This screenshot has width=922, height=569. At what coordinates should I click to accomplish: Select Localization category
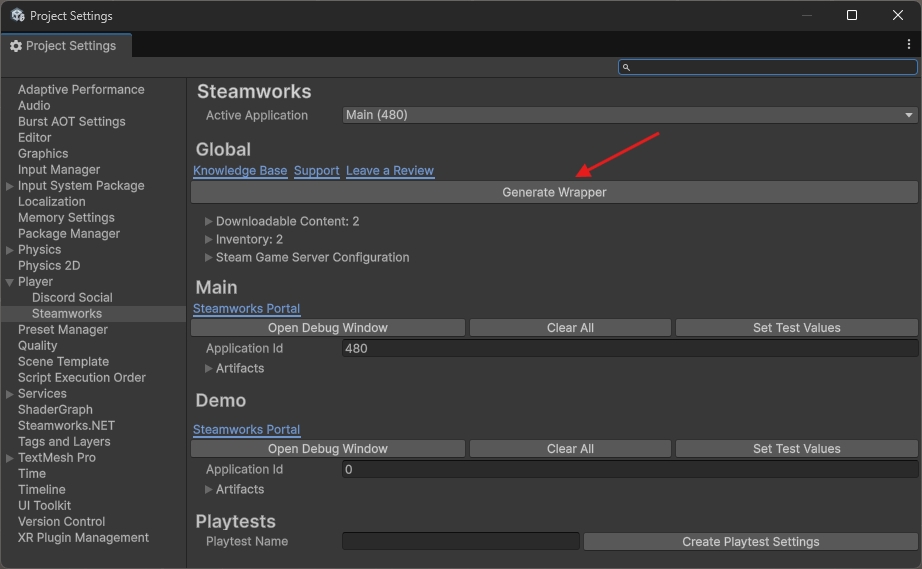(x=52, y=202)
